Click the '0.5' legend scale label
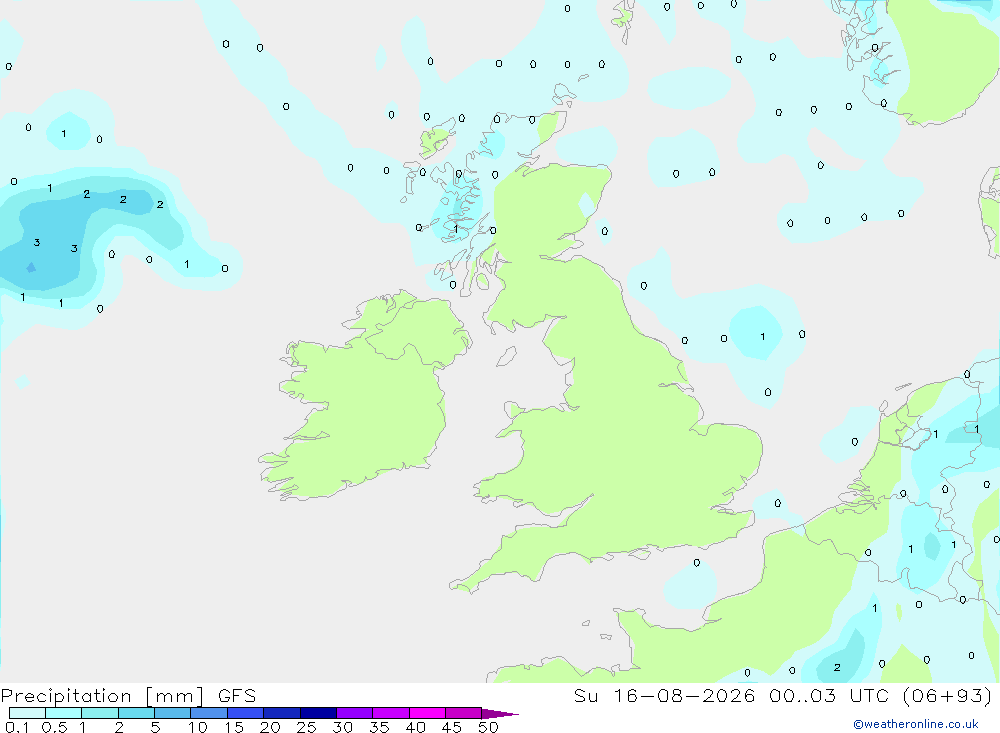Image resolution: width=1000 pixels, height=733 pixels. click(54, 727)
